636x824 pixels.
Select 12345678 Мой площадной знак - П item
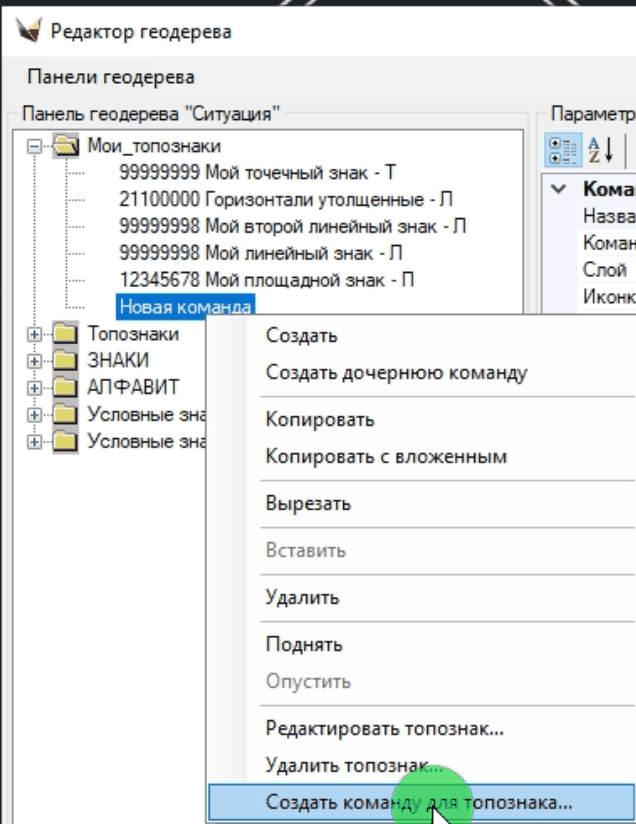tap(265, 280)
